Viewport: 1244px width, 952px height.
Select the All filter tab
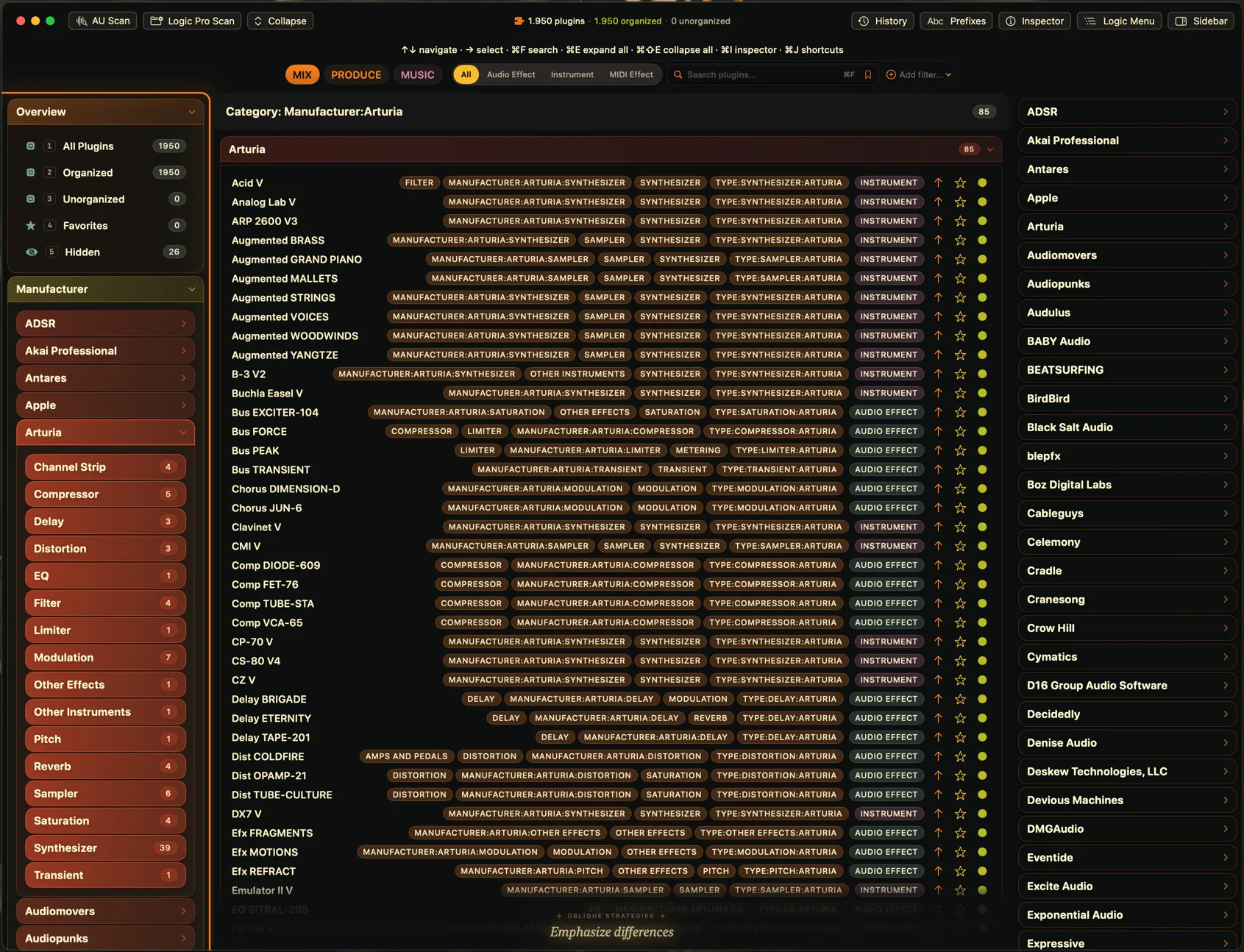tap(466, 75)
